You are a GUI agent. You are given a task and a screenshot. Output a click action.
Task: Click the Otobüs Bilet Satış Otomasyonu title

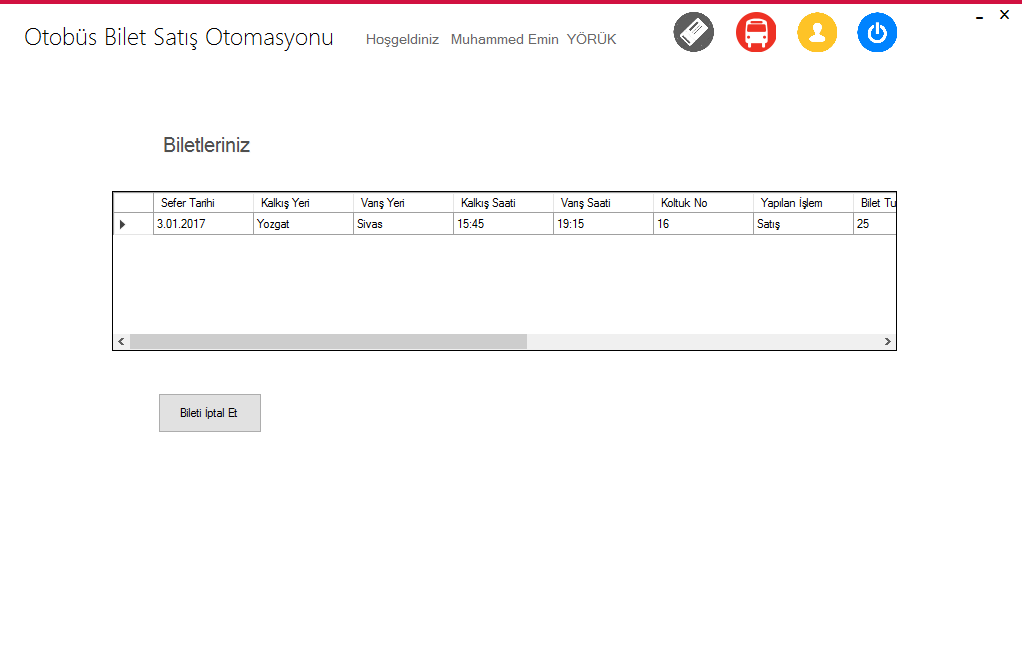tap(179, 37)
